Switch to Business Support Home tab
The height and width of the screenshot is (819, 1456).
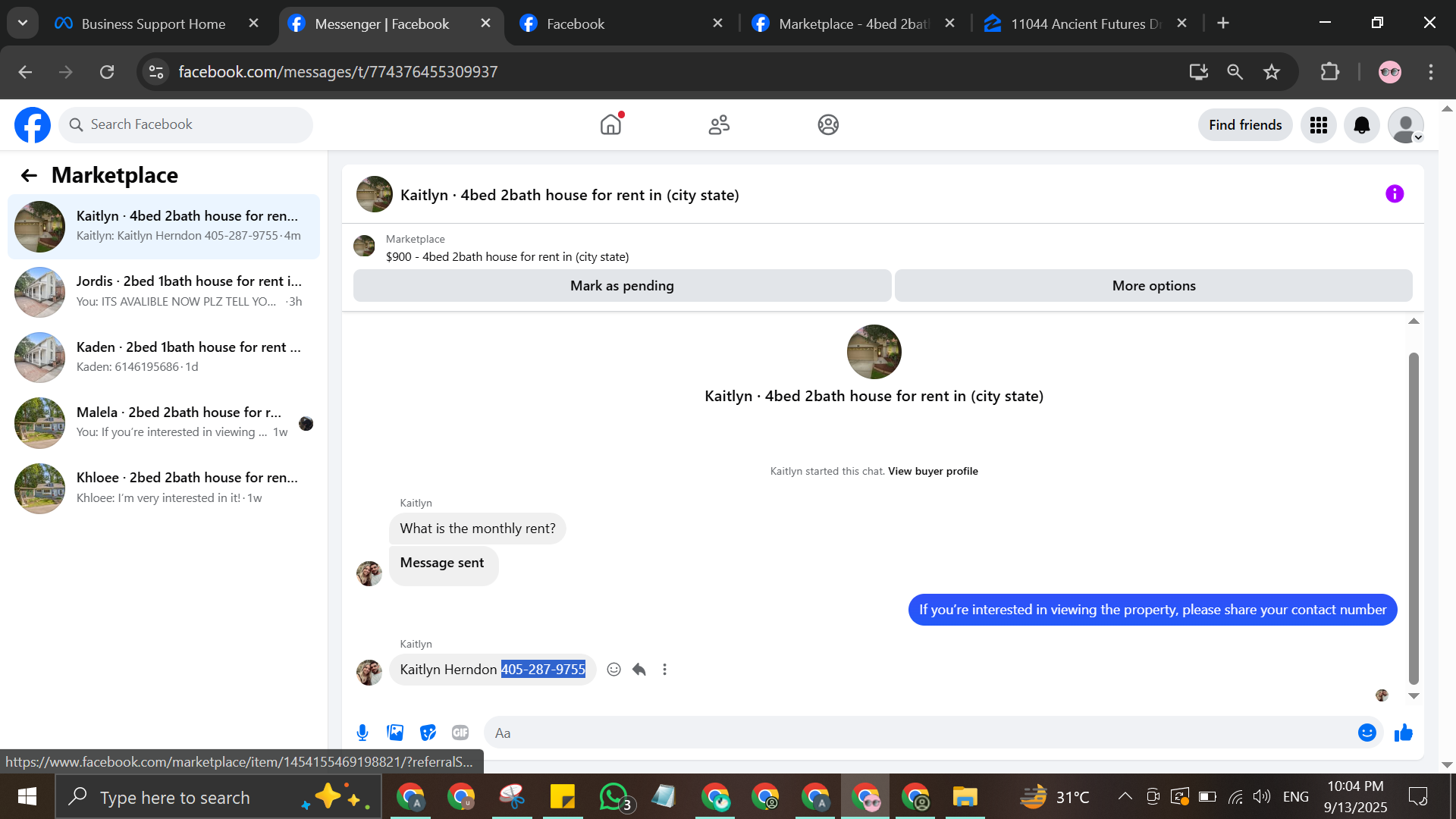point(154,24)
